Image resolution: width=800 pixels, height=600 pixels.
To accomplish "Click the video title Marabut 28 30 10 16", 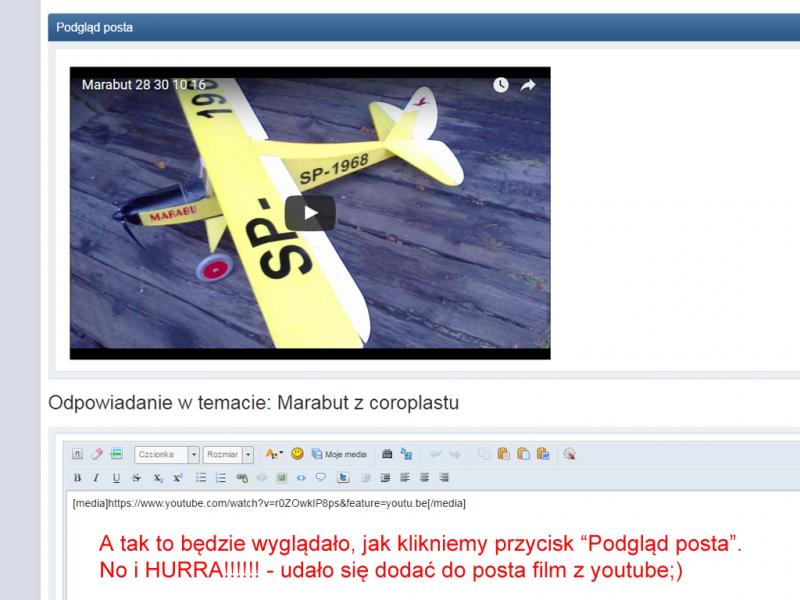I will [143, 85].
